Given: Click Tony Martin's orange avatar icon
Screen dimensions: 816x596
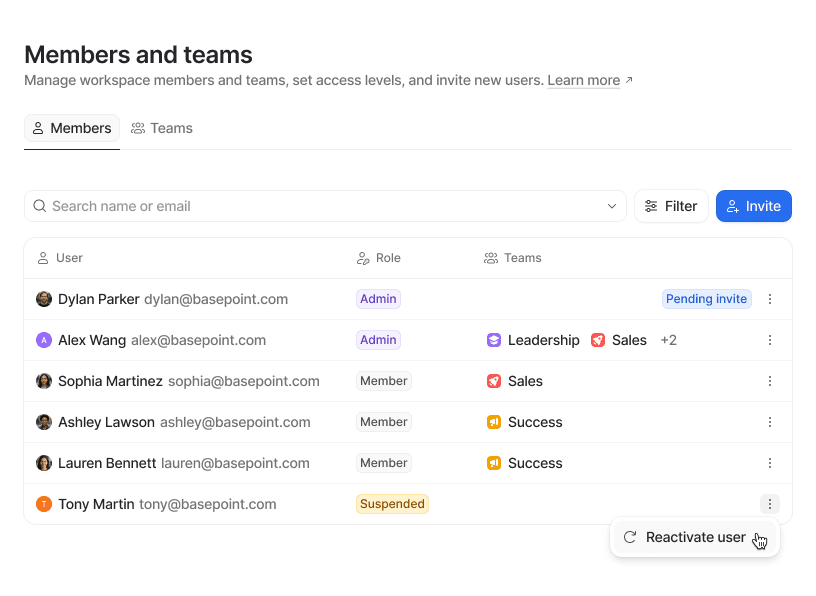Looking at the screenshot, I should pyautogui.click(x=44, y=504).
